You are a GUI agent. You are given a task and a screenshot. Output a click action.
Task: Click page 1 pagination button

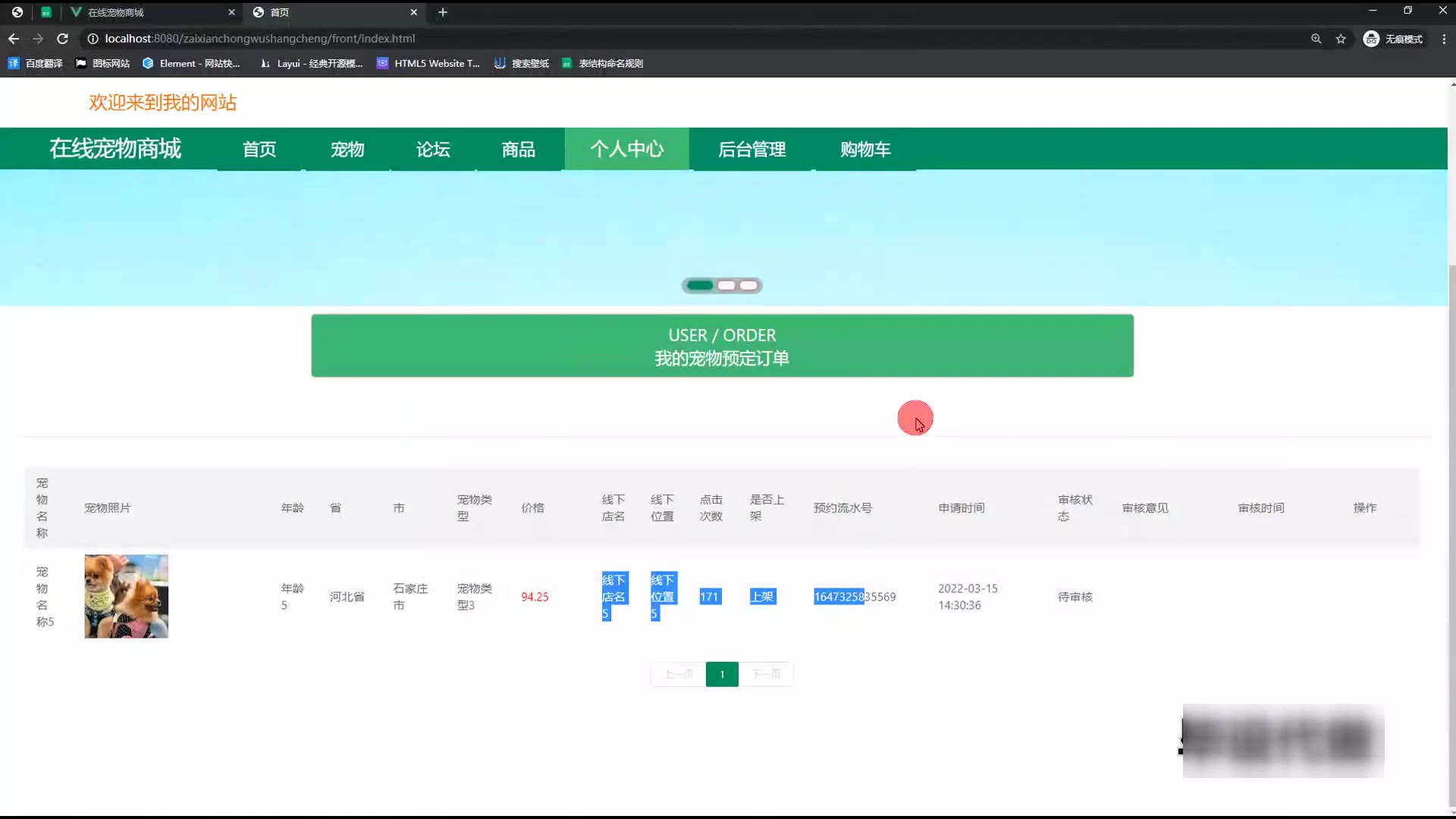pos(722,674)
